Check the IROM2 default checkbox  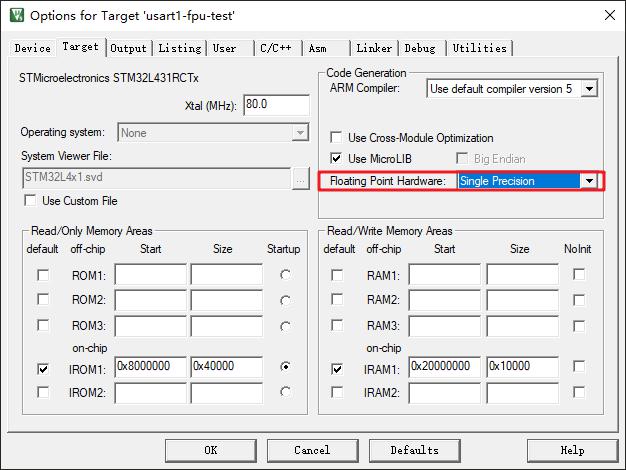[43, 392]
